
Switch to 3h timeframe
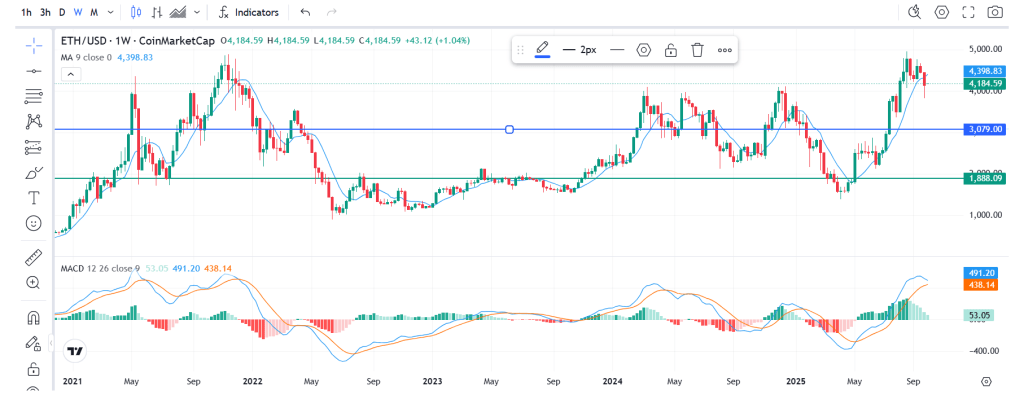pos(45,12)
